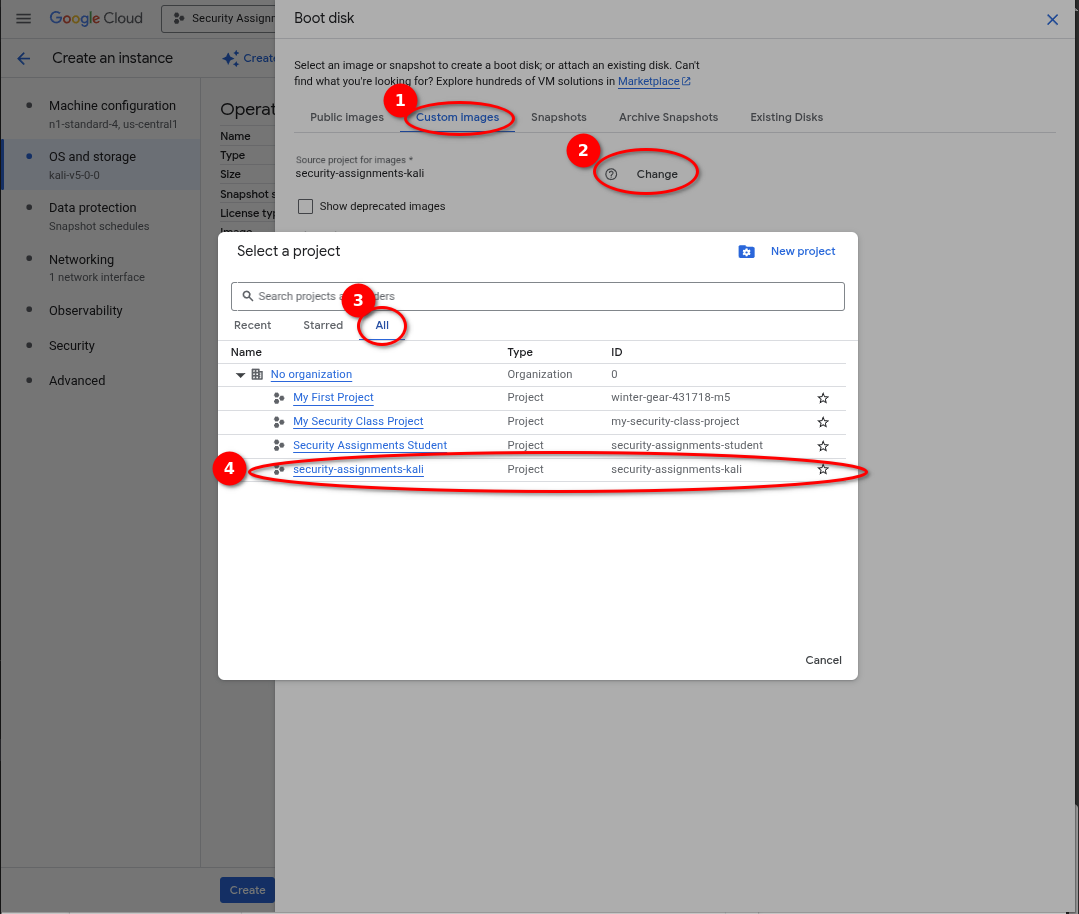
Task: Close the Boot disk panel
Action: point(1052,19)
